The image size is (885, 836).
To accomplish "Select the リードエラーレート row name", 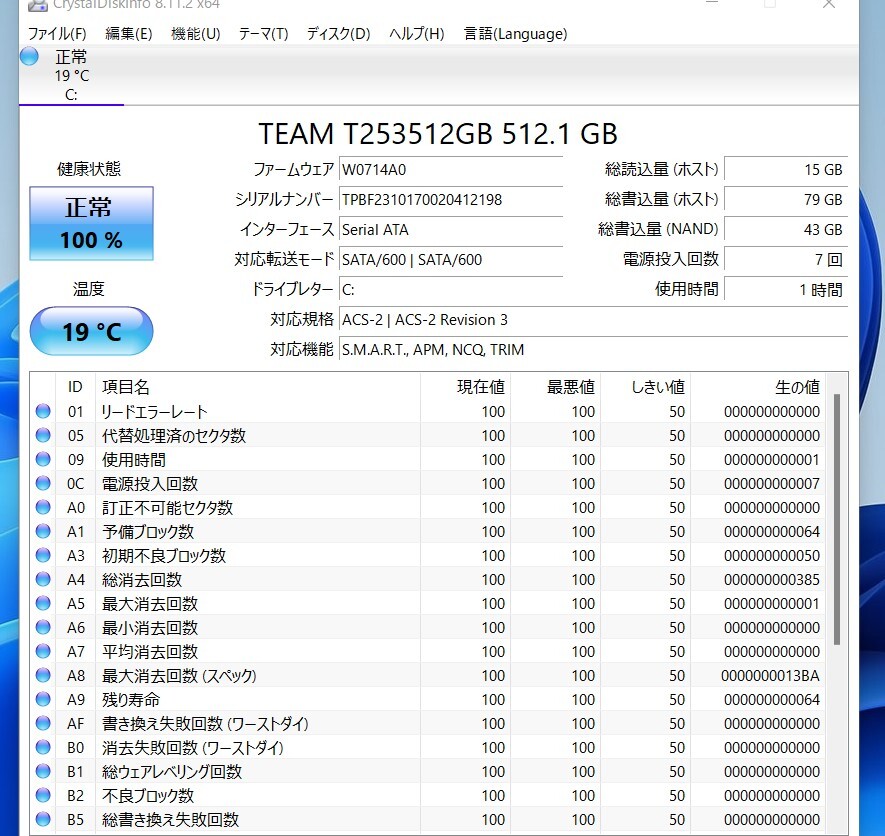I will click(154, 412).
